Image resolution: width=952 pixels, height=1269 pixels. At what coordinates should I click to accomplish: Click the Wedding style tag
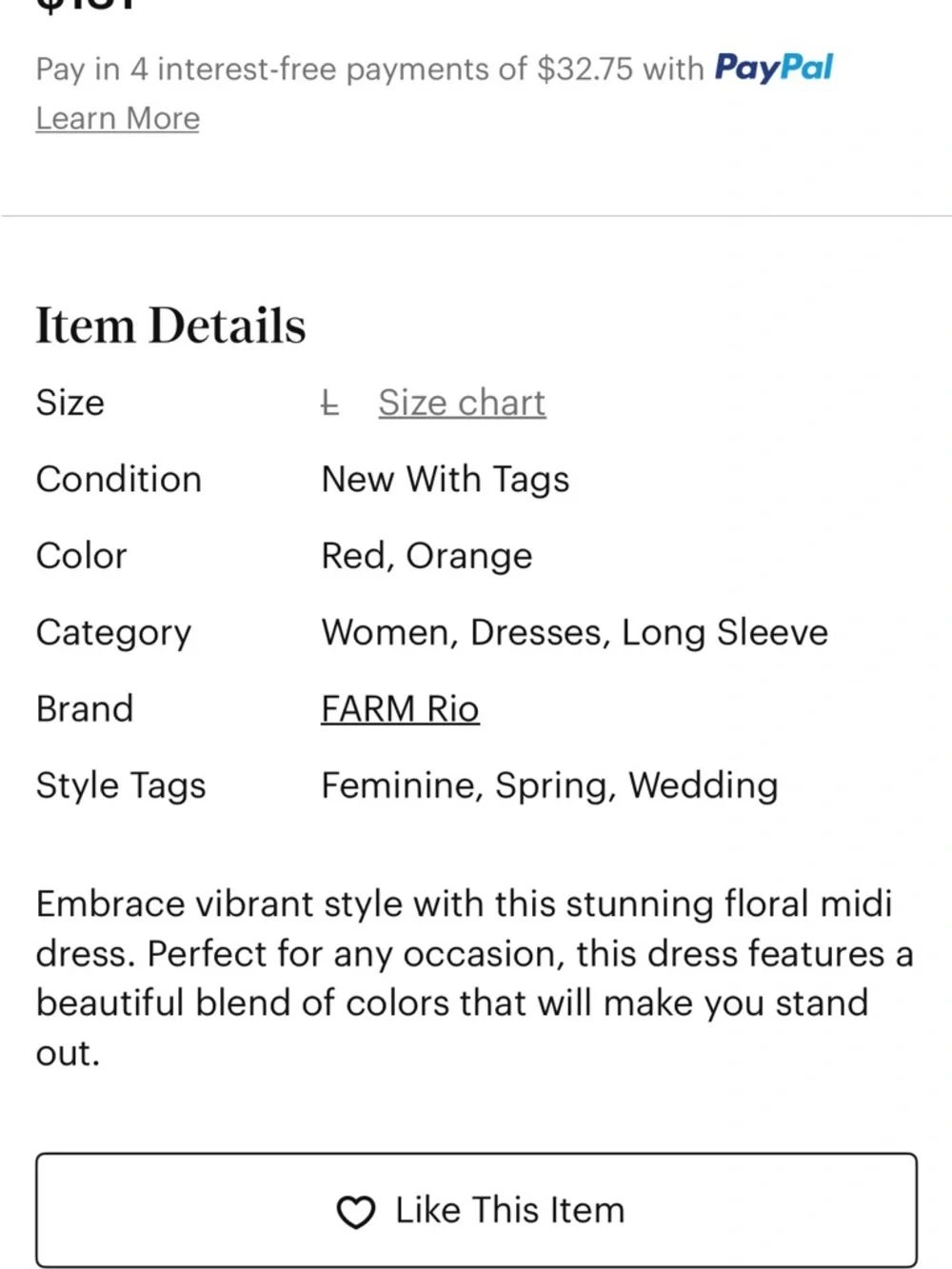click(703, 785)
